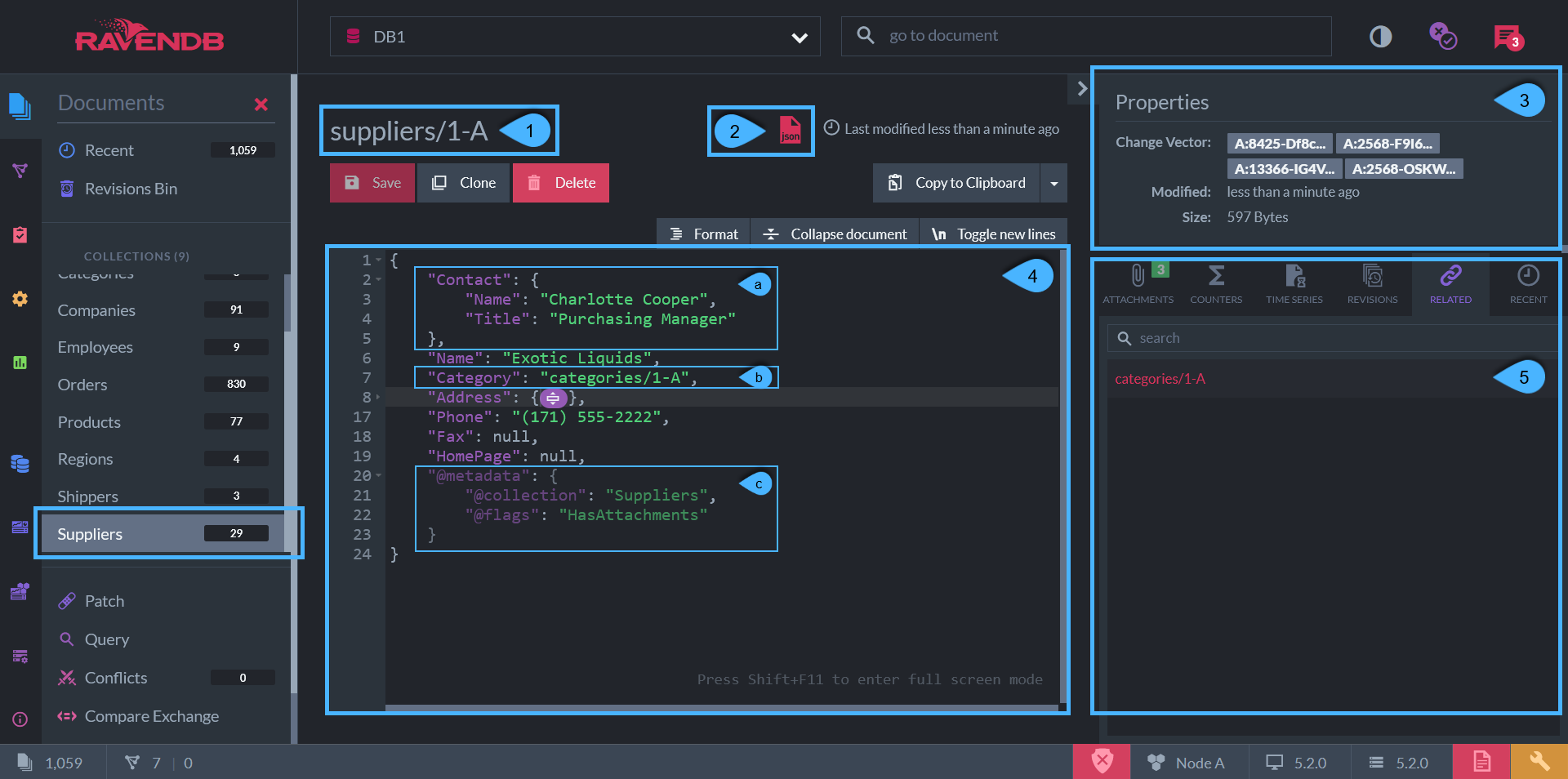Focus the go to document search box

(x=1086, y=36)
